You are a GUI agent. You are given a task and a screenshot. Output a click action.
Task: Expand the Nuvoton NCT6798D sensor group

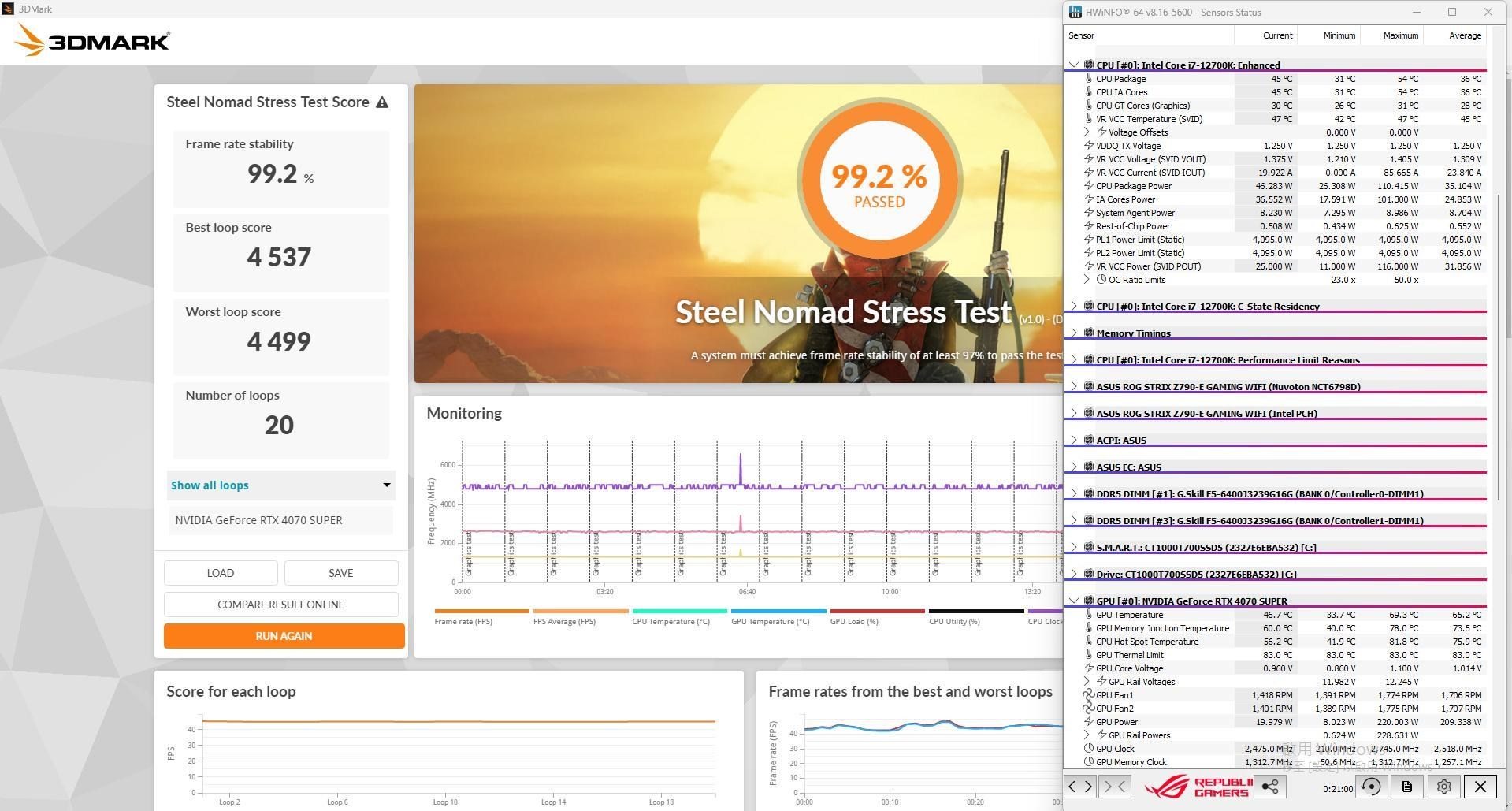coord(1074,387)
